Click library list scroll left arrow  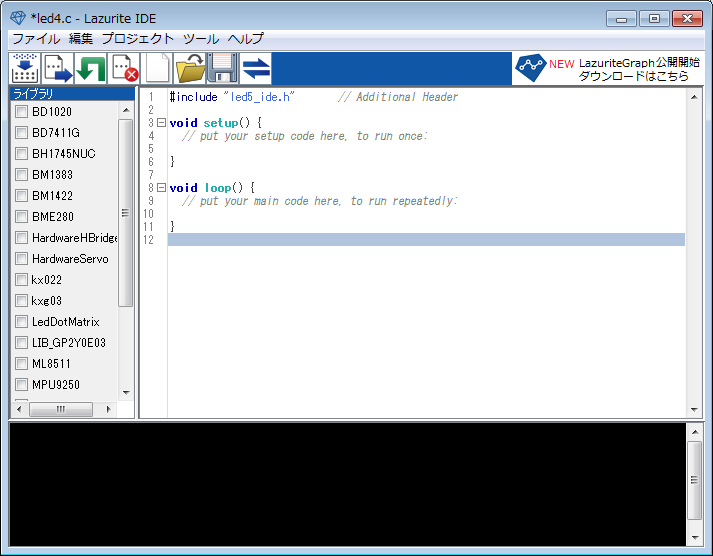tap(19, 409)
